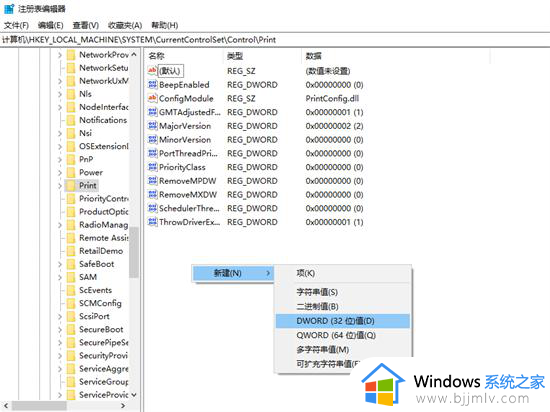Expand the RadioManag tree node

point(60,225)
